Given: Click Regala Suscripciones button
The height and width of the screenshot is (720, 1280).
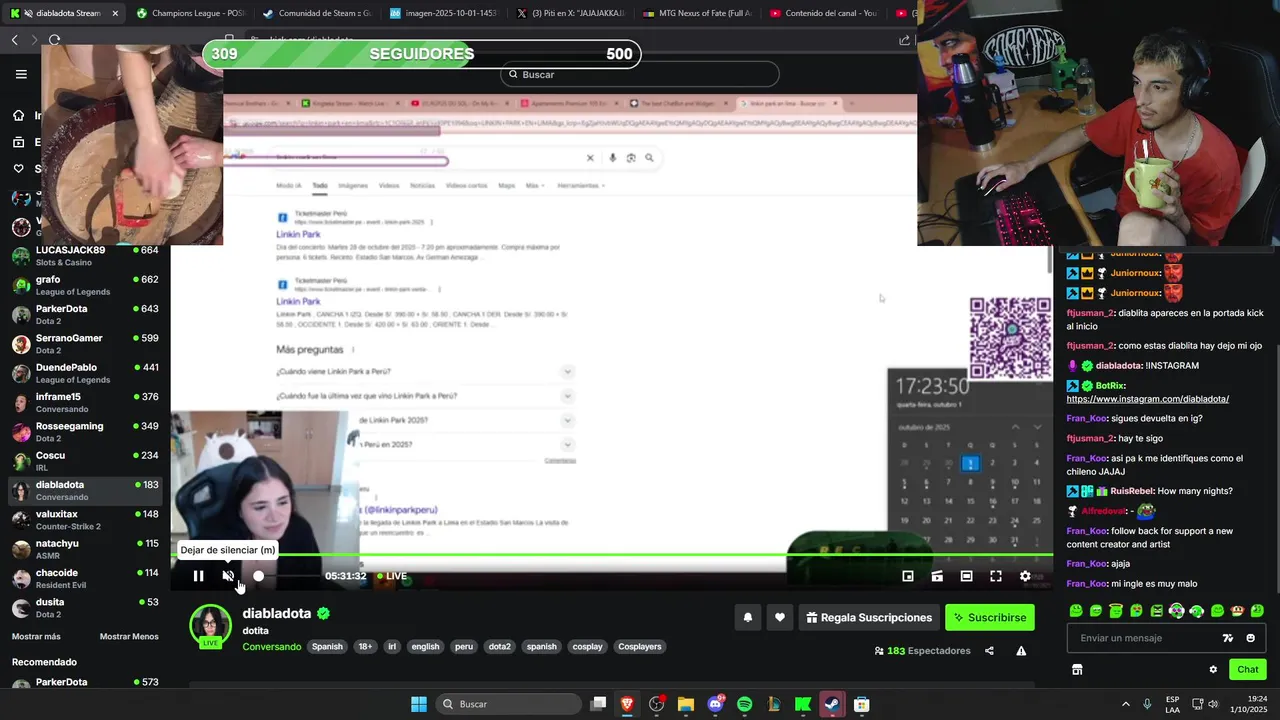Looking at the screenshot, I should coord(868,618).
